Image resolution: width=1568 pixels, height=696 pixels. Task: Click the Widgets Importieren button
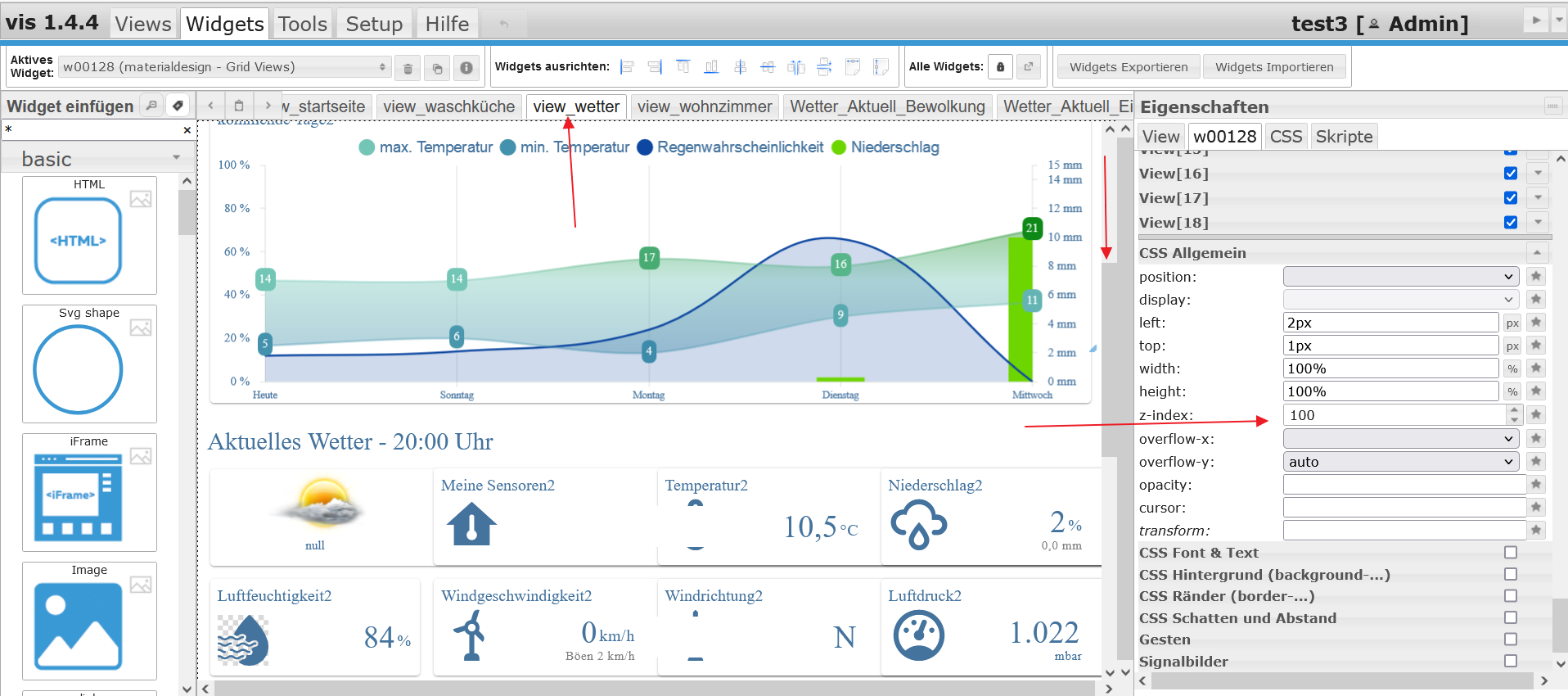coord(1274,67)
